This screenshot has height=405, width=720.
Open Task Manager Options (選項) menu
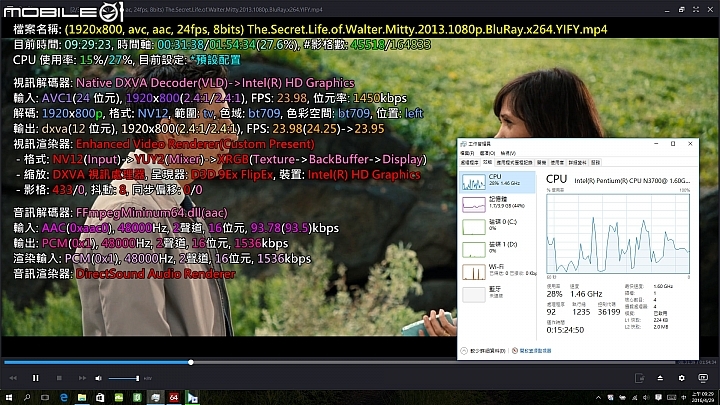(487, 153)
